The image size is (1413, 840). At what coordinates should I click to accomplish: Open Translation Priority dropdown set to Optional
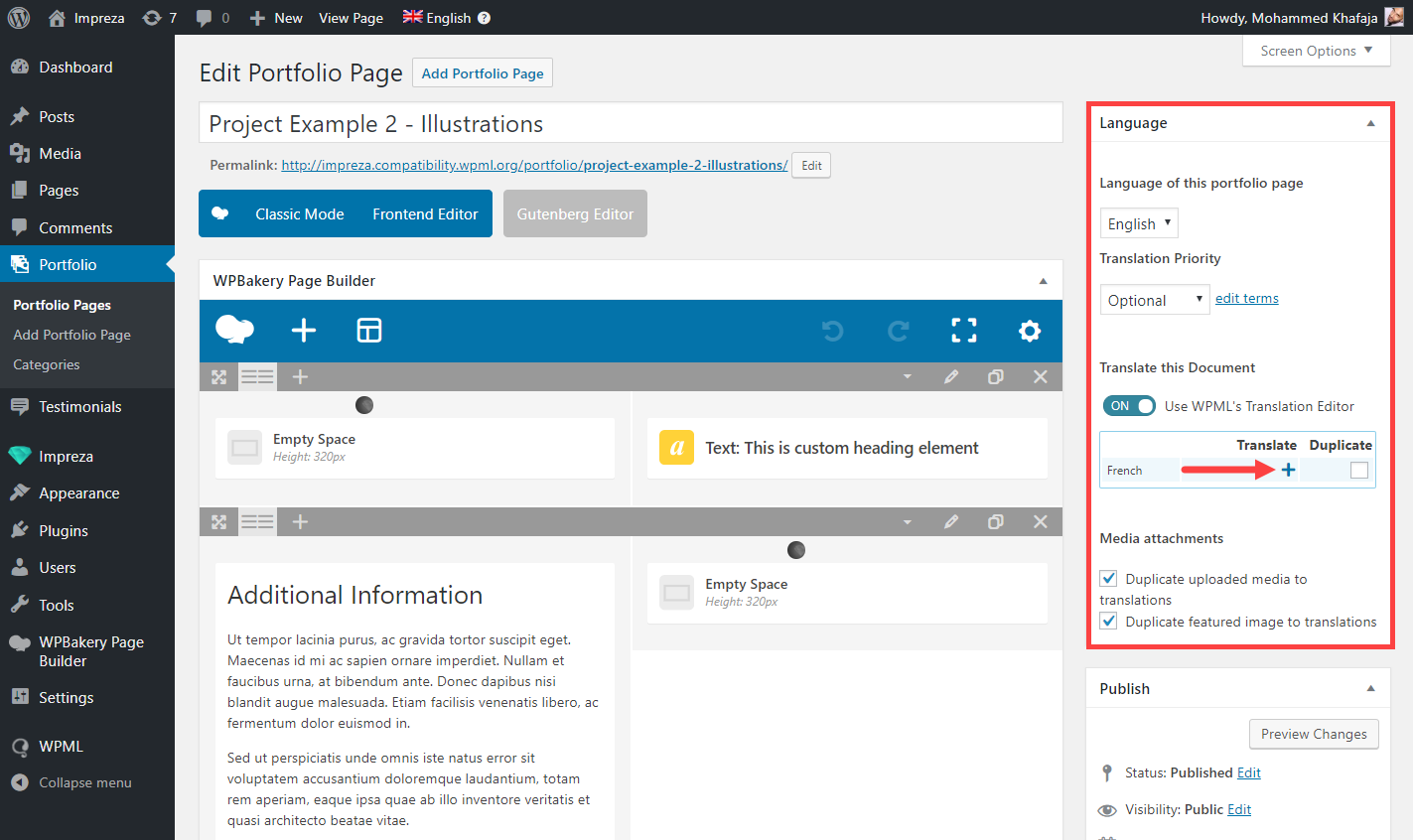click(1155, 300)
